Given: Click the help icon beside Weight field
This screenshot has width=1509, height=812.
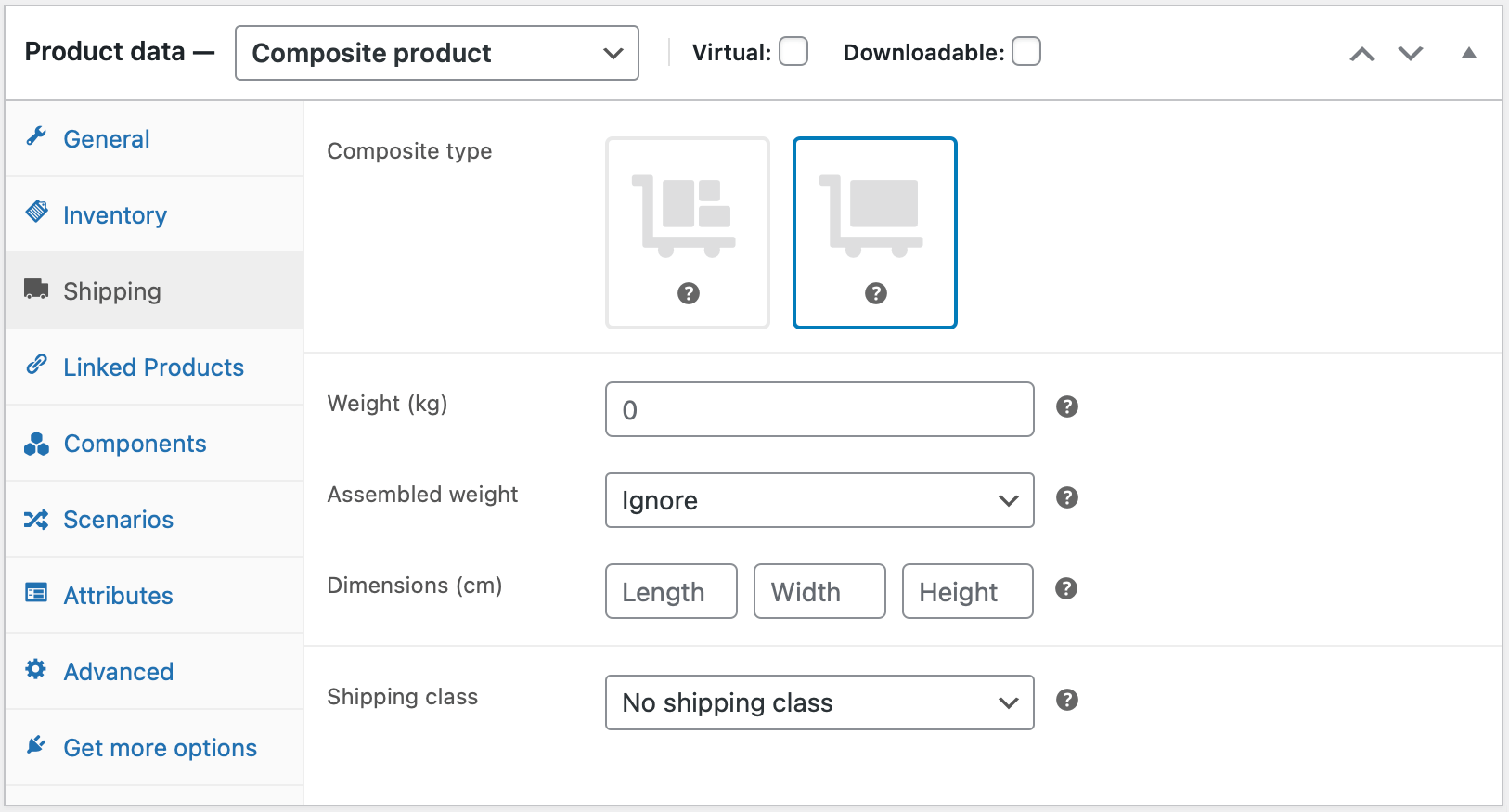Looking at the screenshot, I should (1067, 406).
